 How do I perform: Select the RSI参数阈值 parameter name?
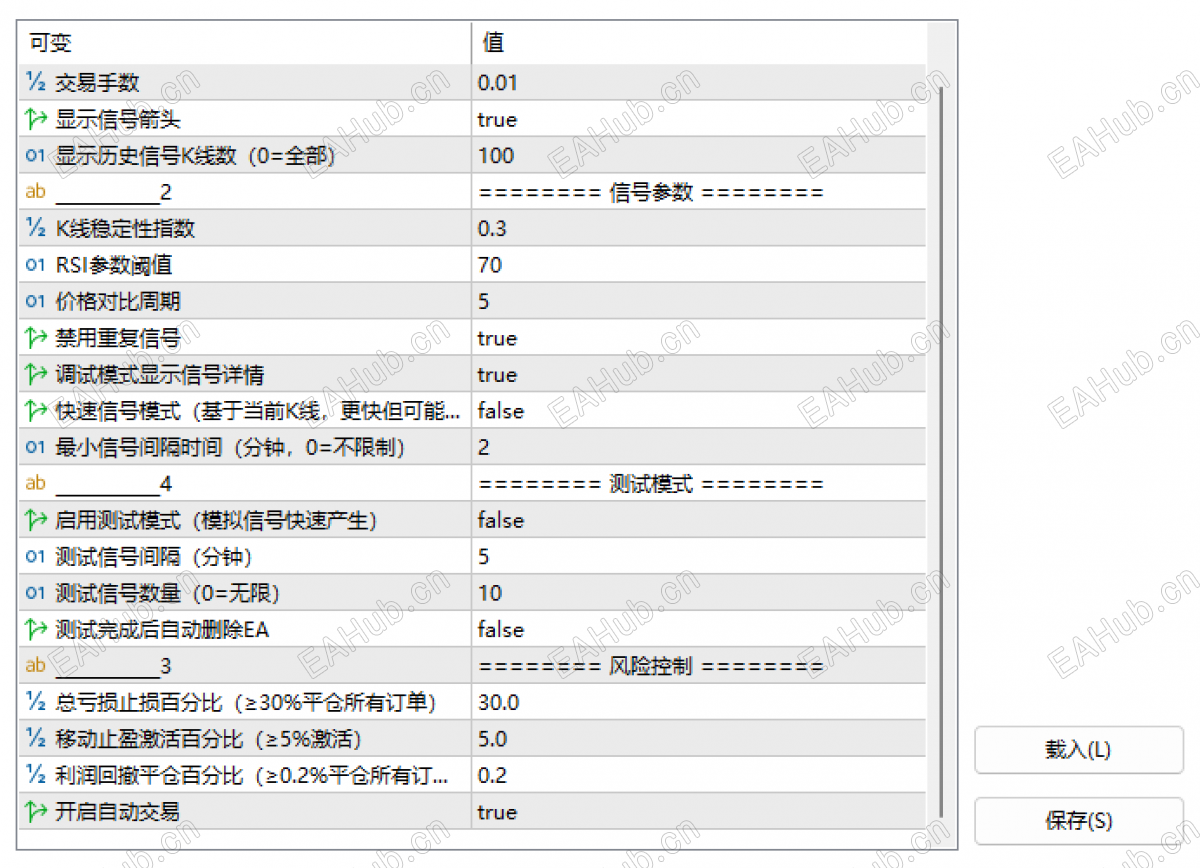[113, 265]
